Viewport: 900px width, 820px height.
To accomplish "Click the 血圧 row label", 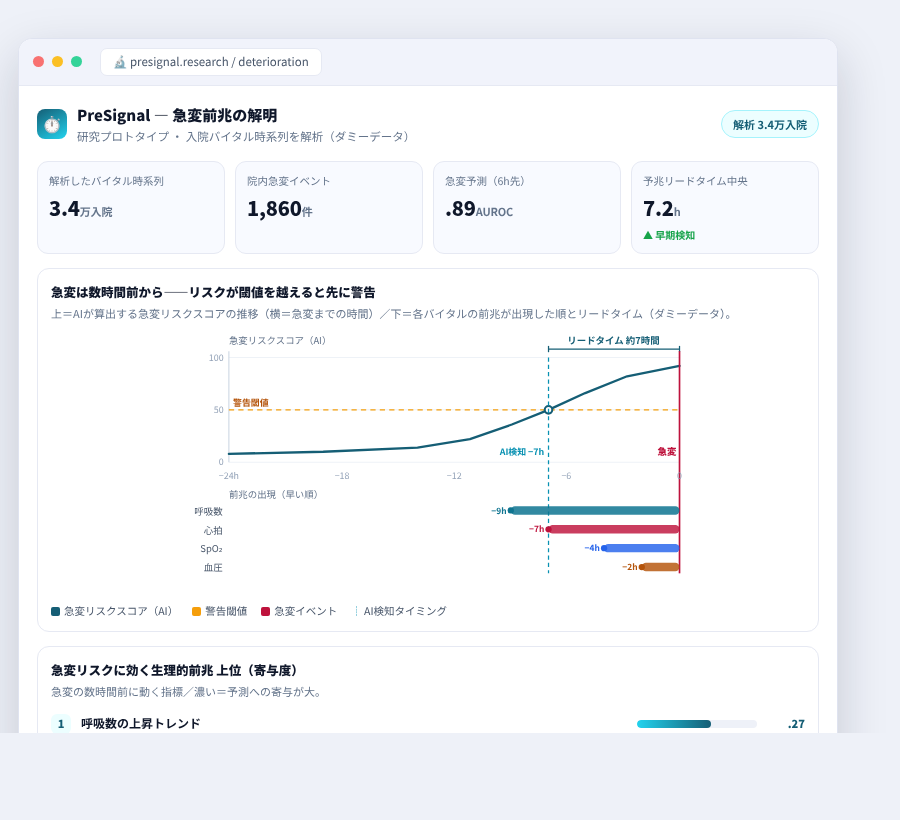I will [x=213, y=568].
